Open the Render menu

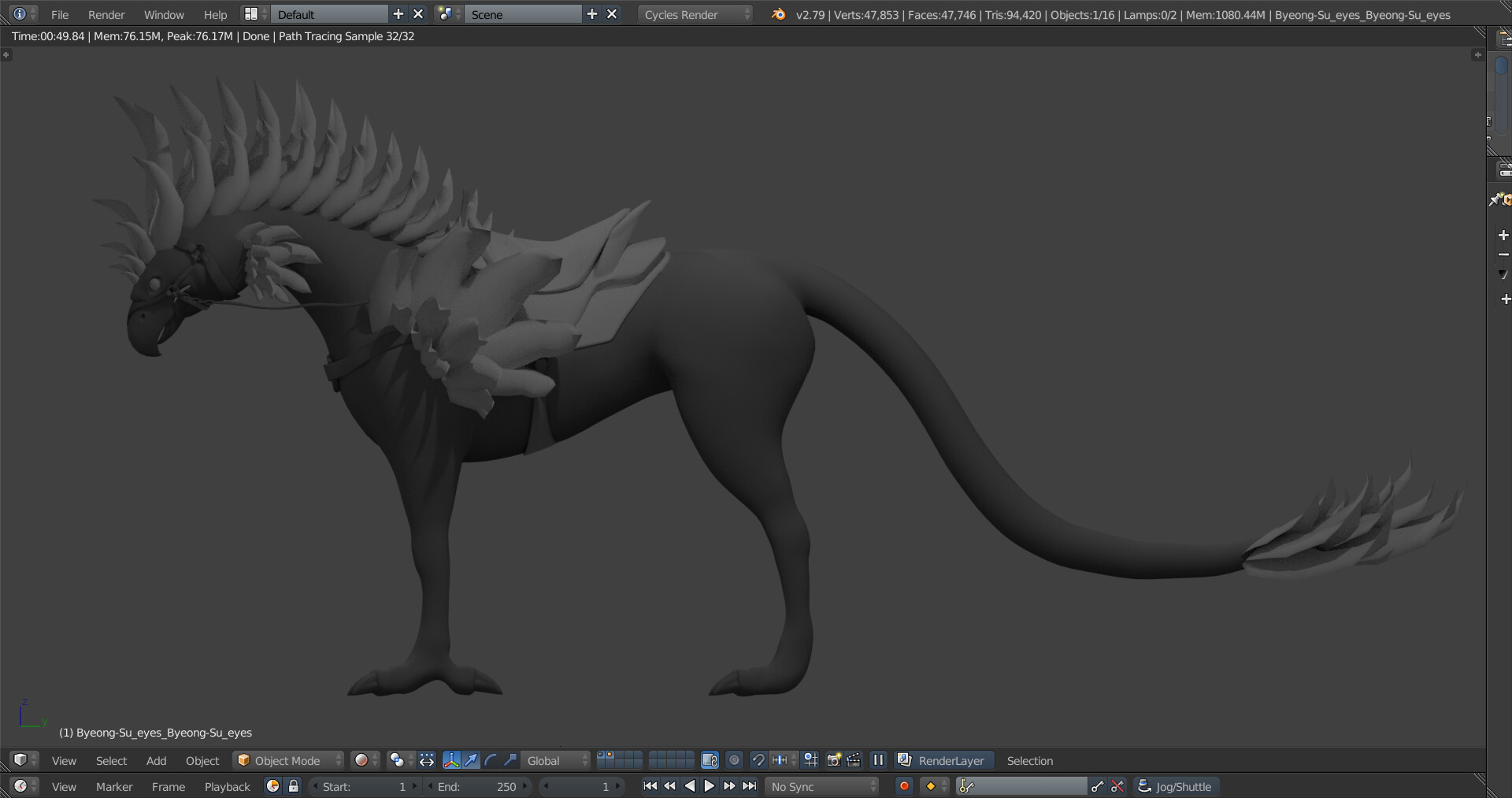coord(106,14)
